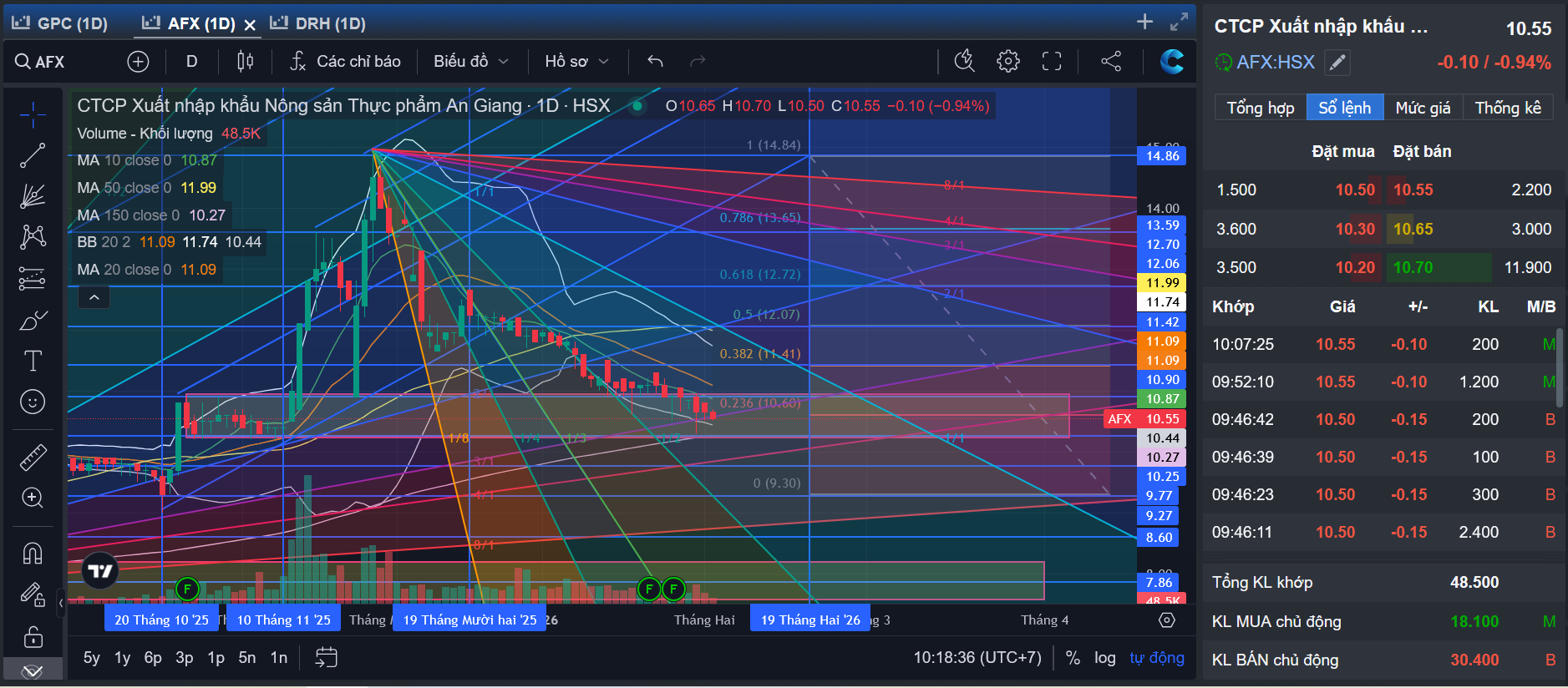Select the brush drawing tool

pyautogui.click(x=33, y=320)
